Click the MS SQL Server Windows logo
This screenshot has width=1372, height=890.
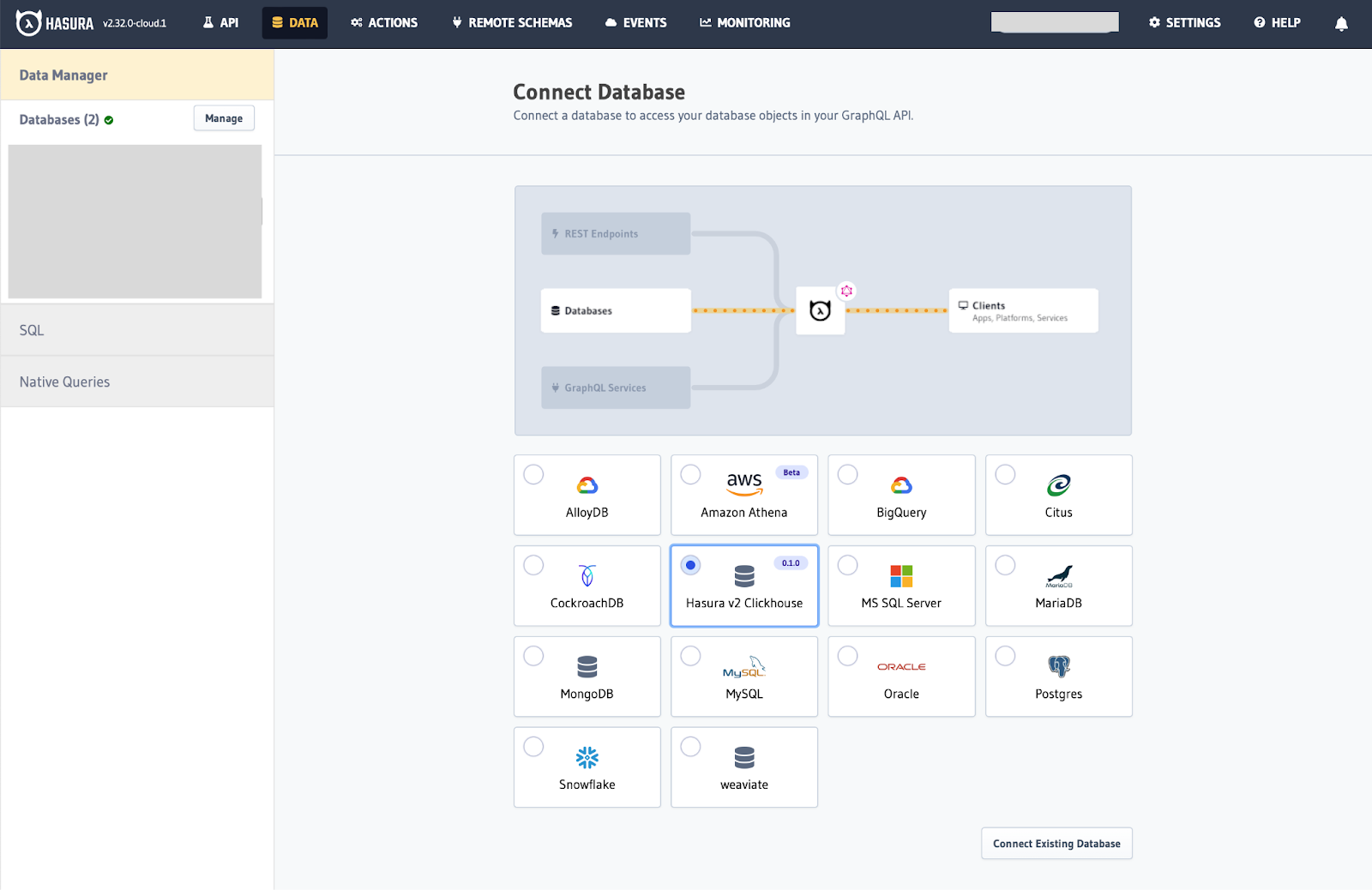901,576
